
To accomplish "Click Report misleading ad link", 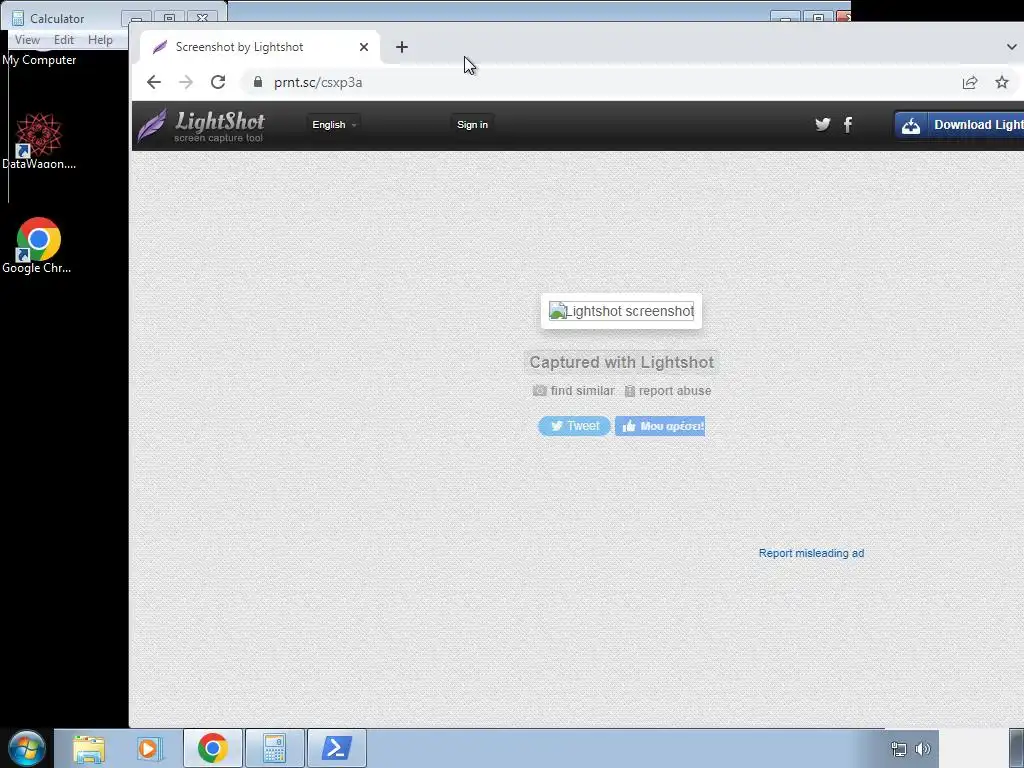I will (x=811, y=553).
